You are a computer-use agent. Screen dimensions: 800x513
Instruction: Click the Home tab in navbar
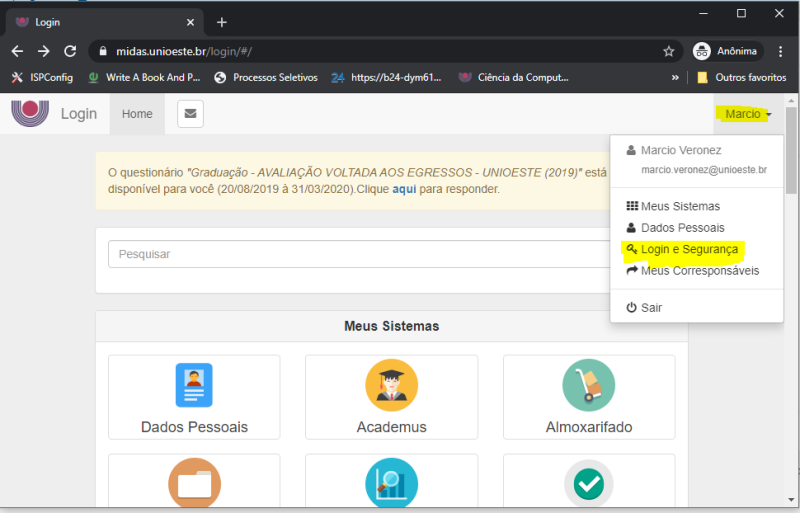(x=137, y=114)
